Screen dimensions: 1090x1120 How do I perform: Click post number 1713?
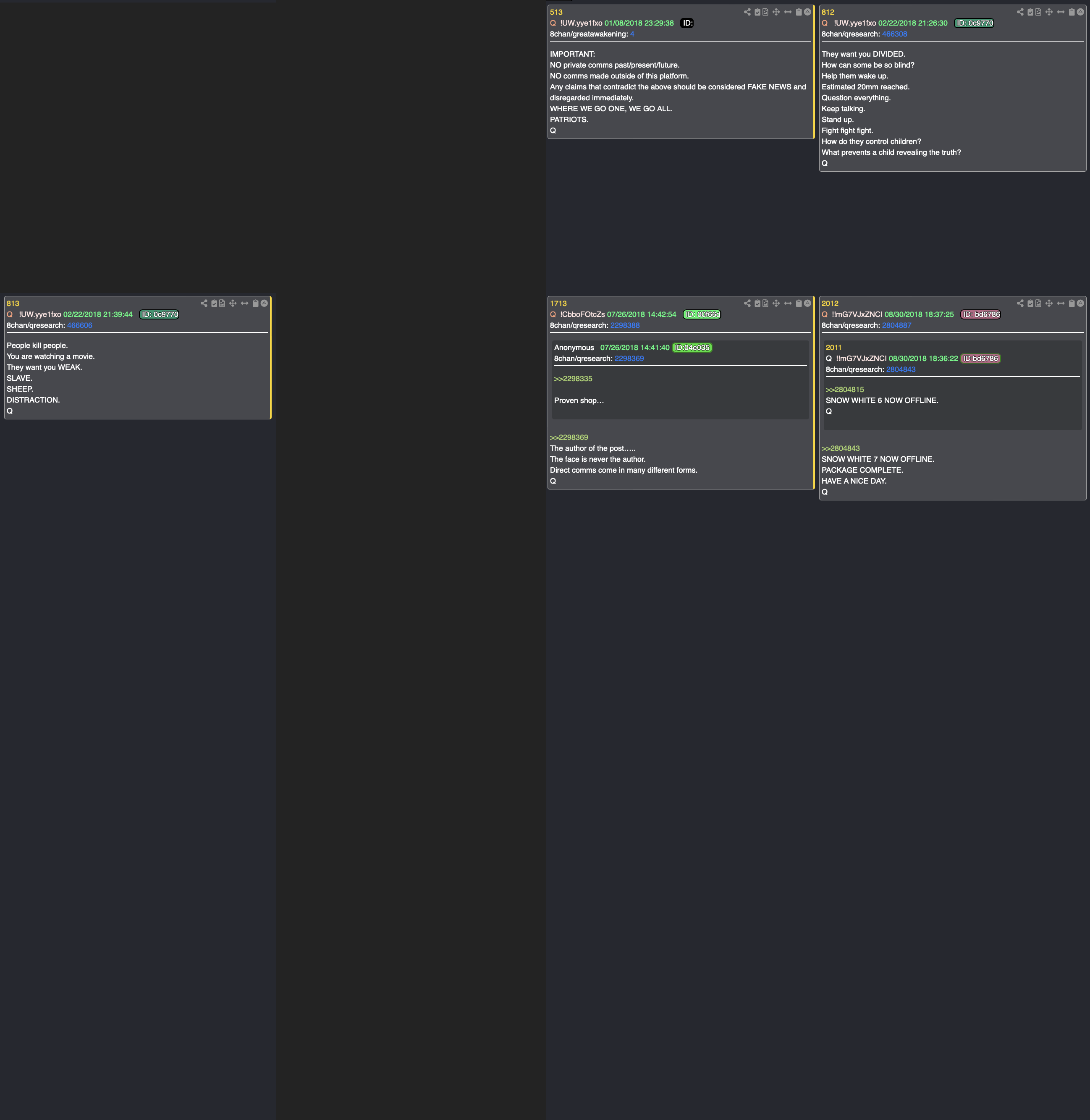click(558, 304)
